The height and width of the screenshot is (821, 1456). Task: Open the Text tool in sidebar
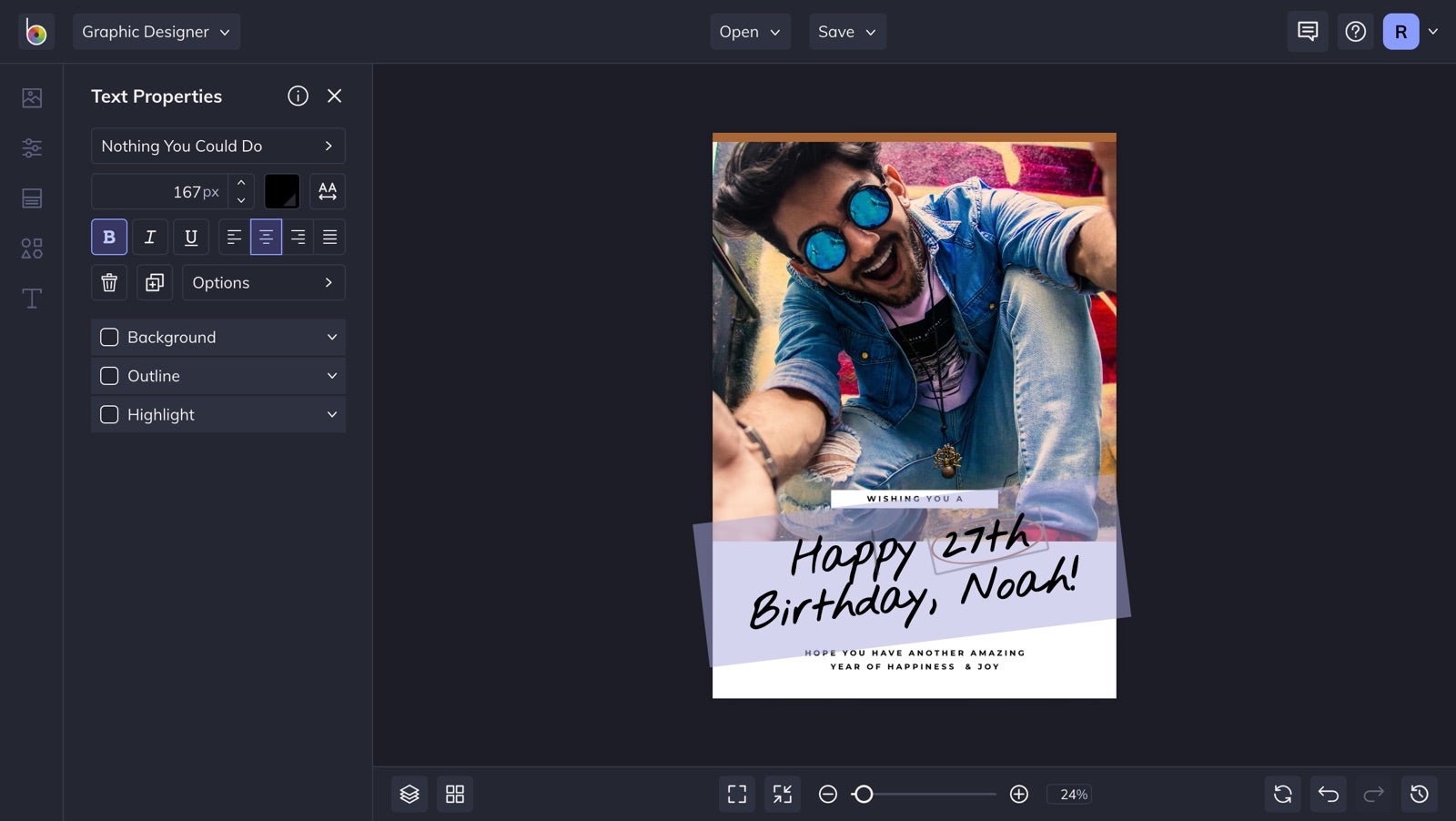(32, 299)
